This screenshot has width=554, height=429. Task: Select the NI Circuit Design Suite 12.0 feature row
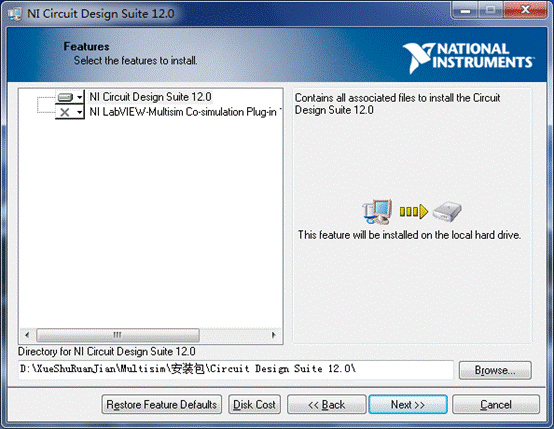(x=150, y=97)
